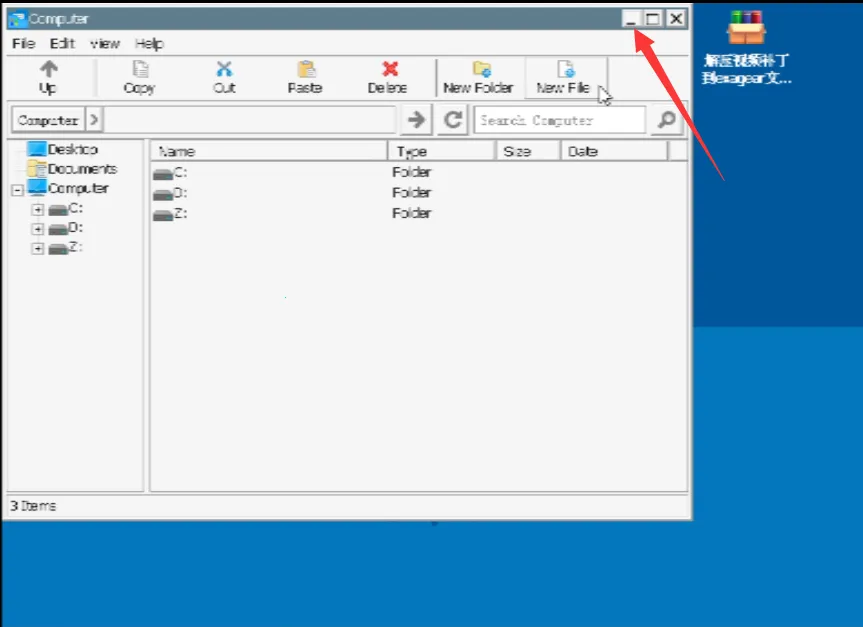Expand the C: drive tree node
Image resolution: width=863 pixels, height=627 pixels.
coord(38,209)
